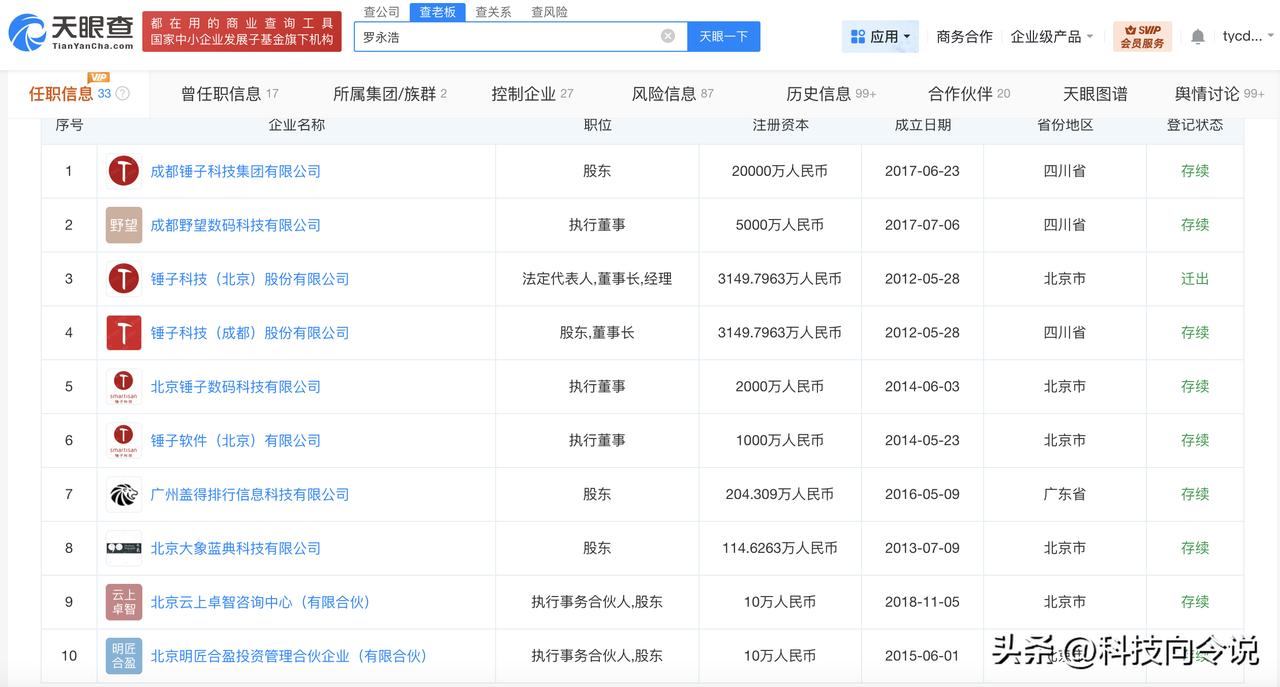Viewport: 1280px width, 687px height.
Task: Open the 舆情讨论 tab
Action: point(1220,94)
